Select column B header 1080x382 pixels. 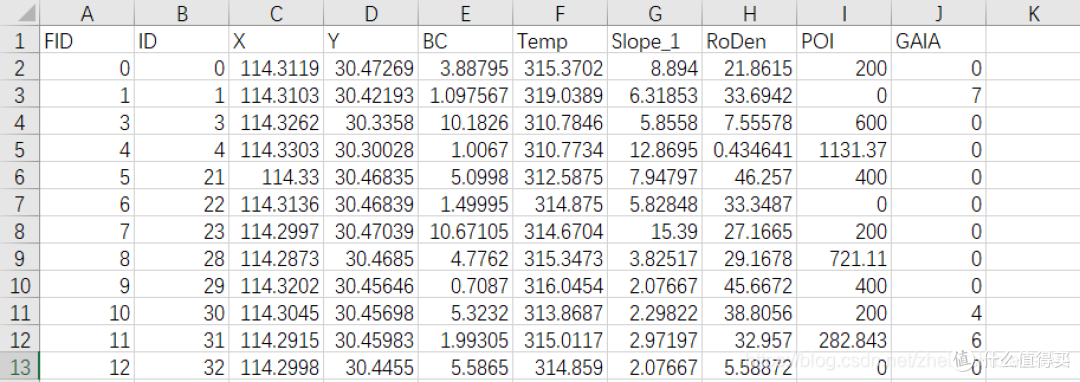pyautogui.click(x=182, y=13)
